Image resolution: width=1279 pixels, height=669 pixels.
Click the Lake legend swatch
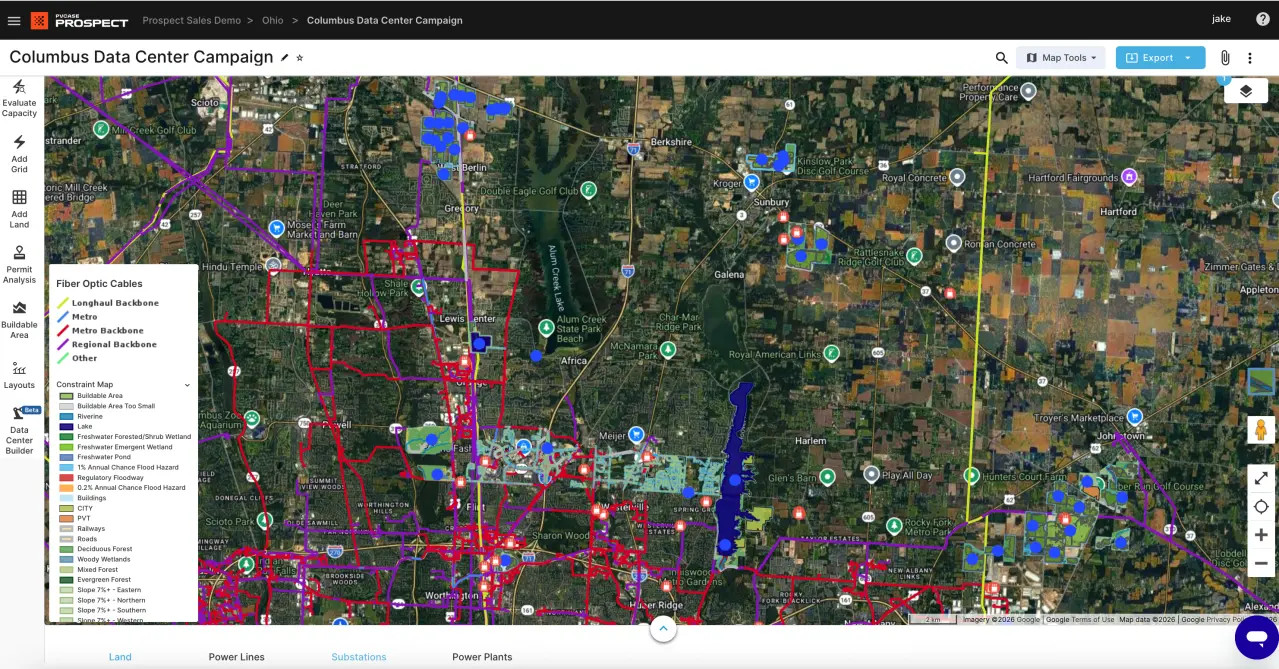point(67,427)
